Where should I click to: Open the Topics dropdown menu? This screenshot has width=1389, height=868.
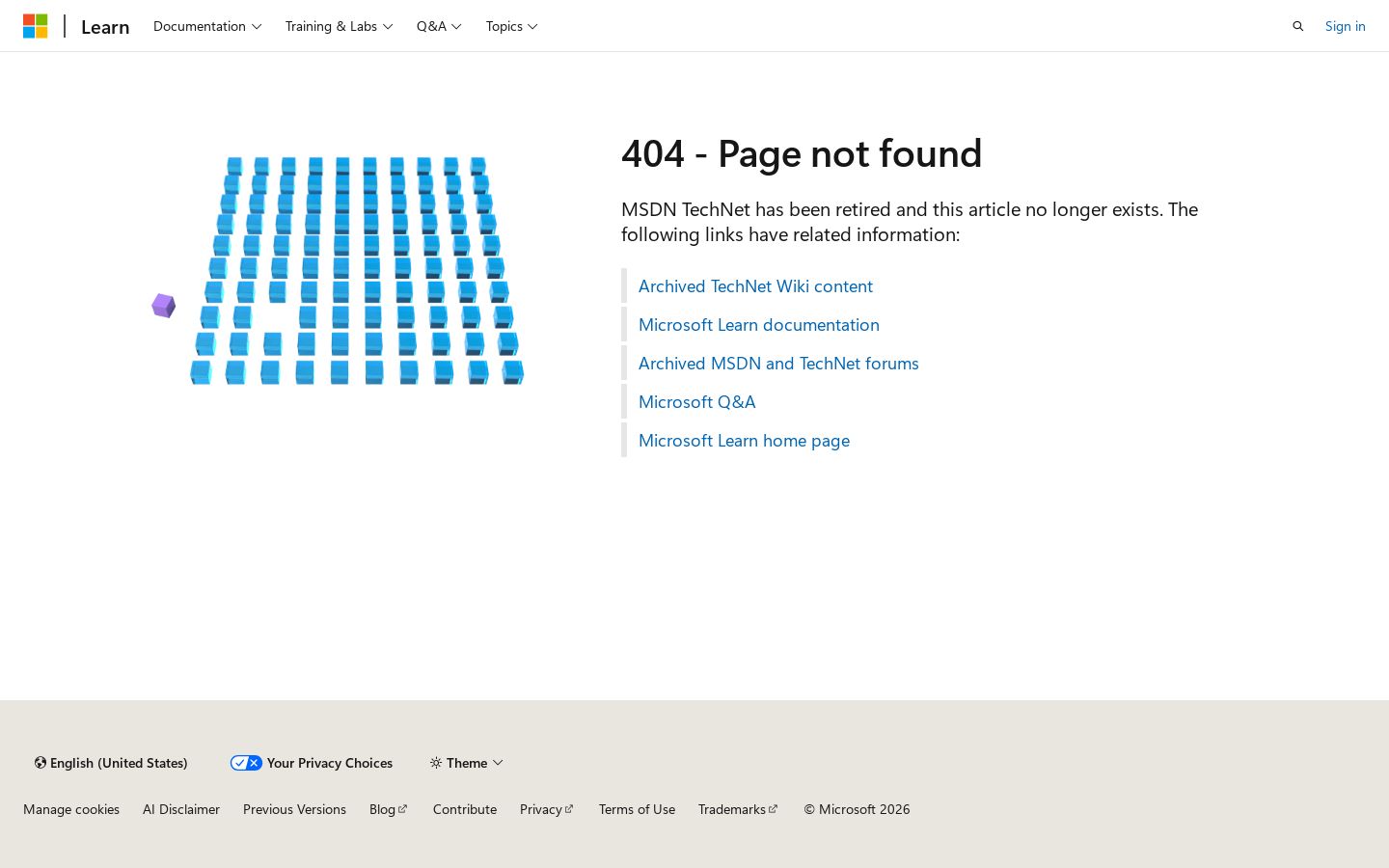point(511,26)
